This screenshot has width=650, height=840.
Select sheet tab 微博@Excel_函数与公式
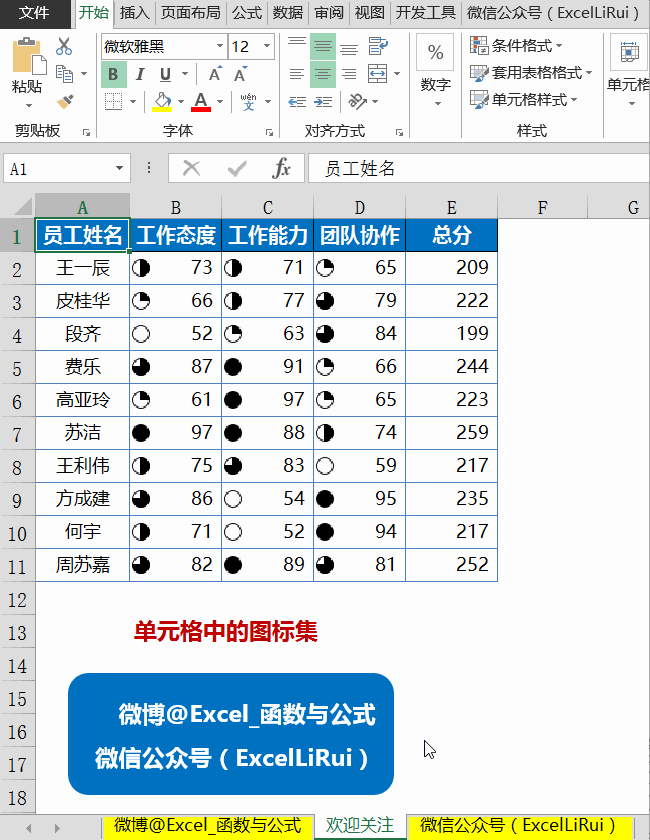[207, 826]
